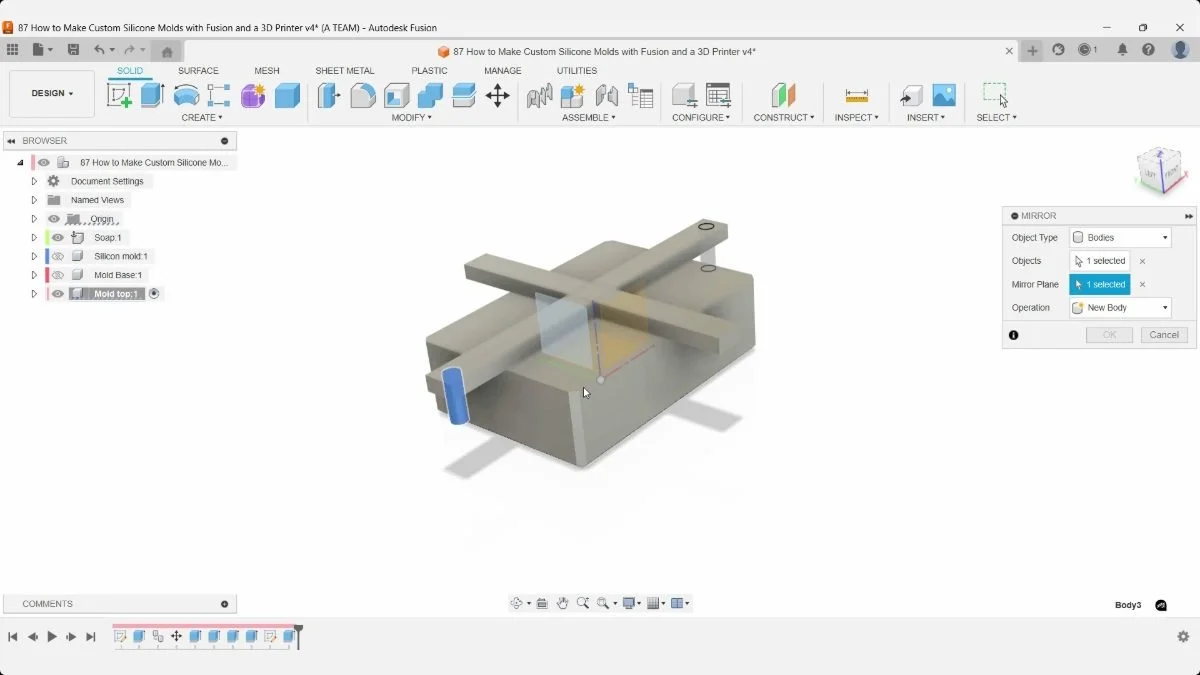Toggle visibility of Silicon mold:1
Viewport: 1200px width, 675px height.
(x=58, y=256)
